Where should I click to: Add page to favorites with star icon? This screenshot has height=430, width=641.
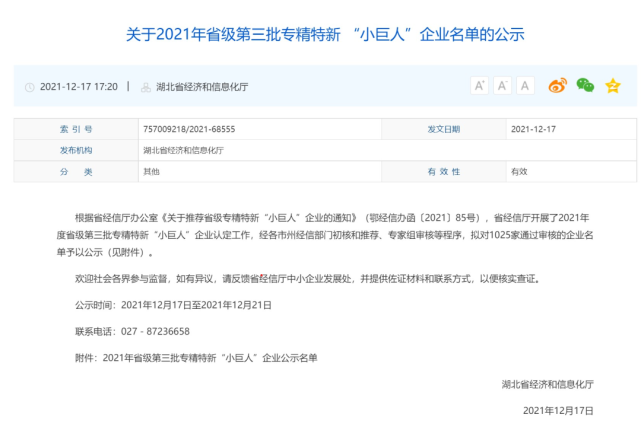point(612,86)
